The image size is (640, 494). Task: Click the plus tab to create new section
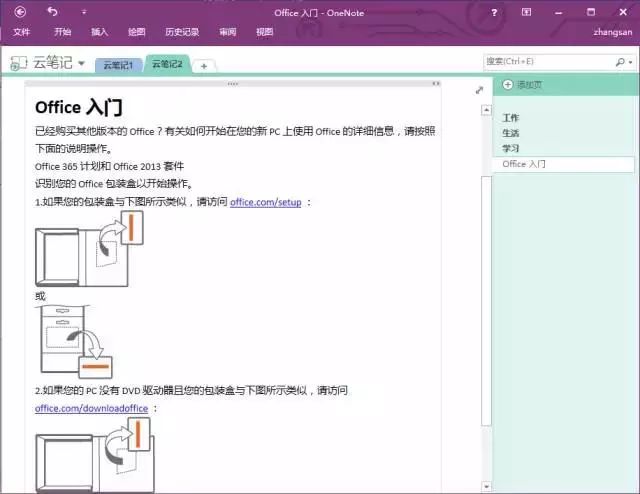click(x=204, y=66)
